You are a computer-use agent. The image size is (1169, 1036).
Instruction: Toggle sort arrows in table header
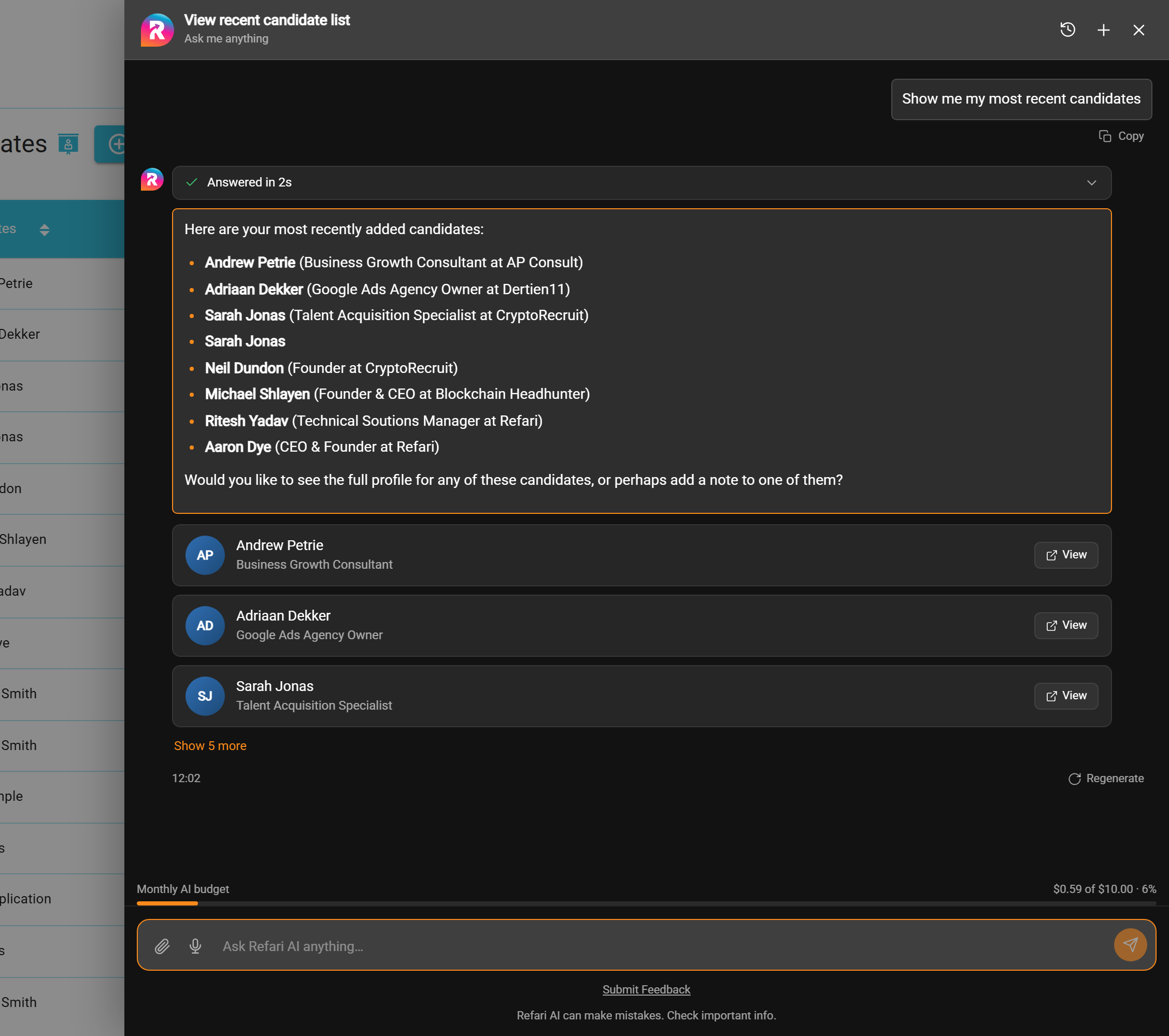(x=45, y=229)
